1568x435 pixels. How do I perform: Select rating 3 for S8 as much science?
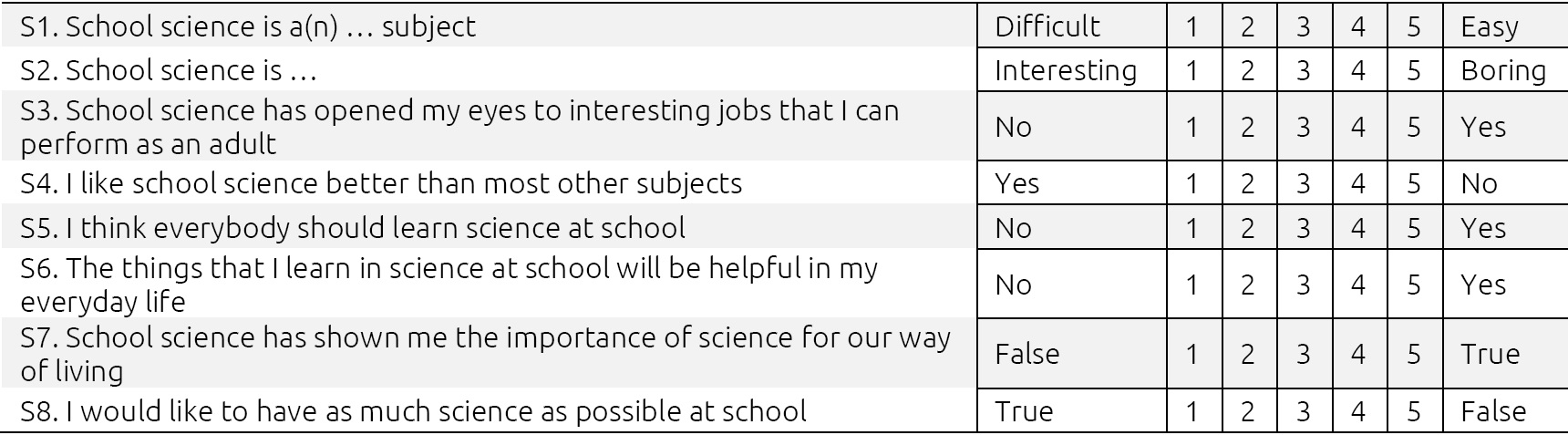point(1303,411)
